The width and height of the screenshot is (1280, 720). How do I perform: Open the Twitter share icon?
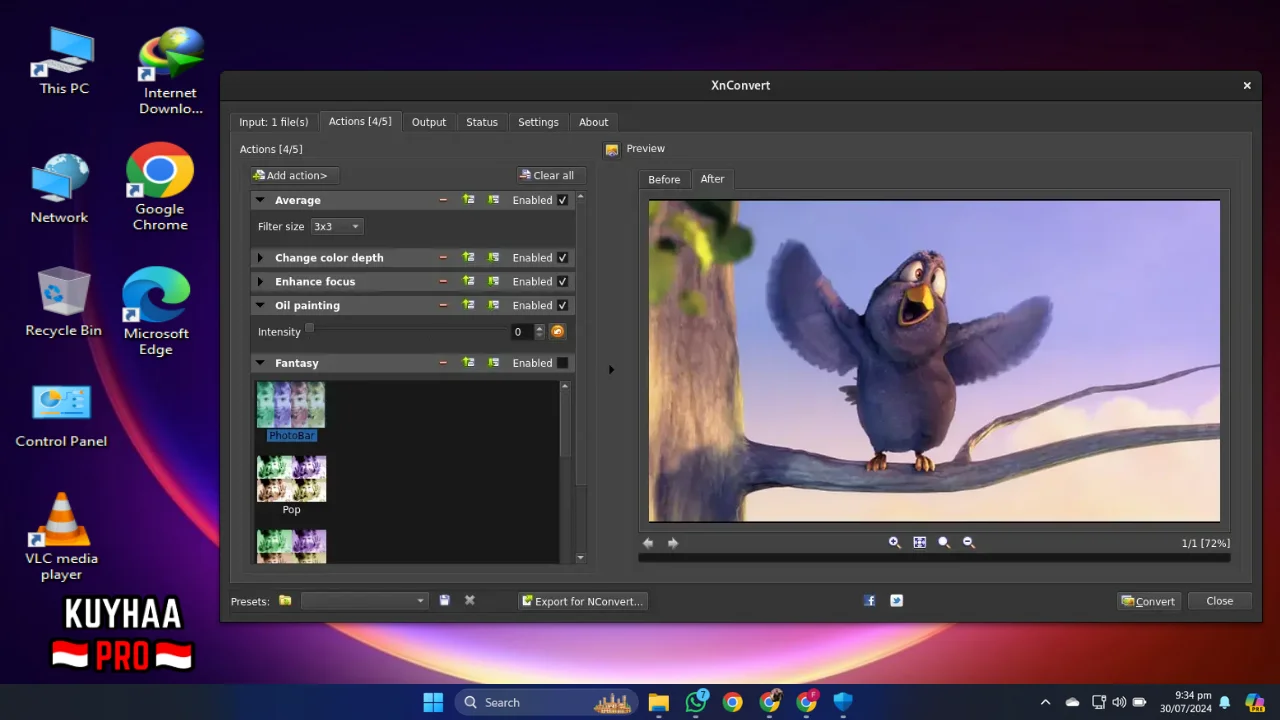pos(897,601)
